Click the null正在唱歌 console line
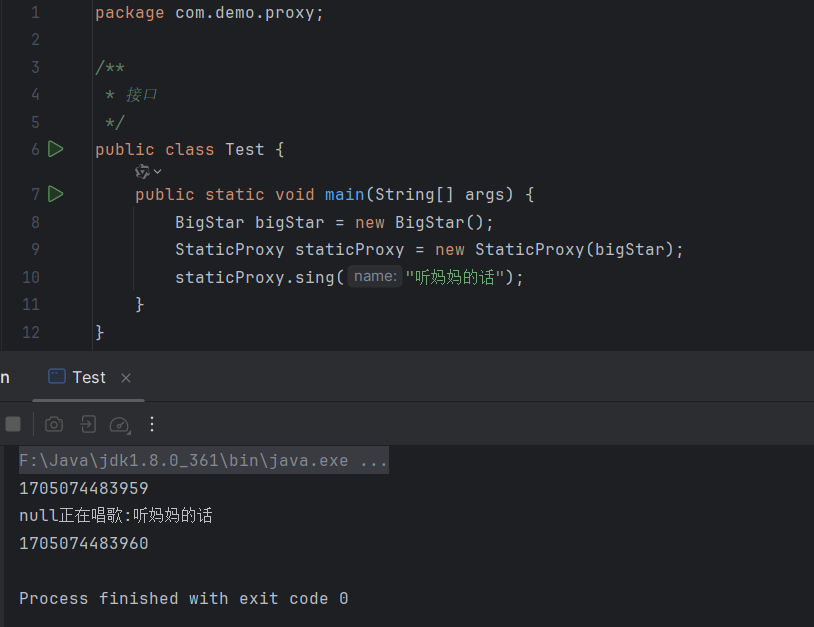Screen dimensions: 814x627 [116, 515]
